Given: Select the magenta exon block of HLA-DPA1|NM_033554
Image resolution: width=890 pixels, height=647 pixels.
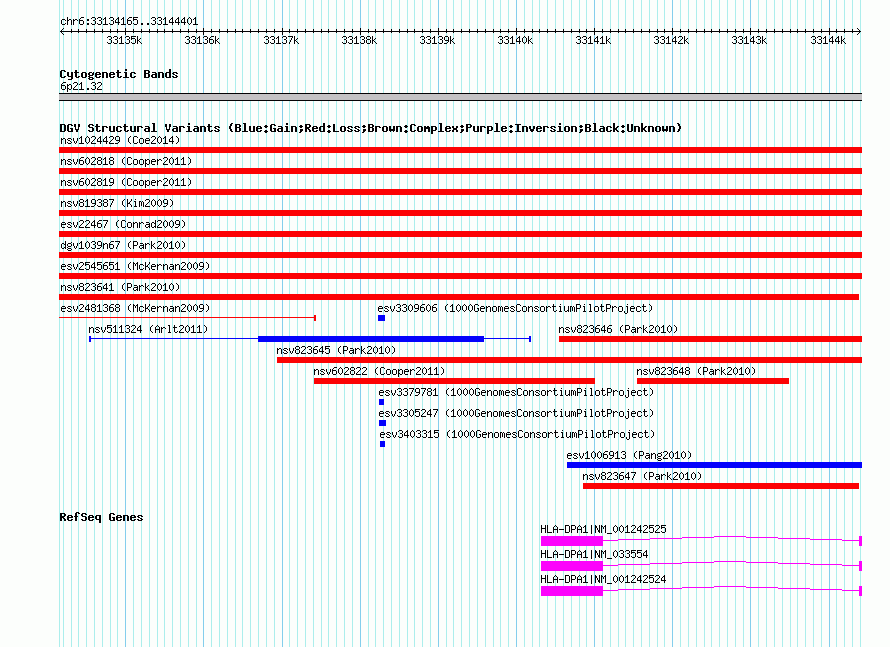Looking at the screenshot, I should click(572, 566).
